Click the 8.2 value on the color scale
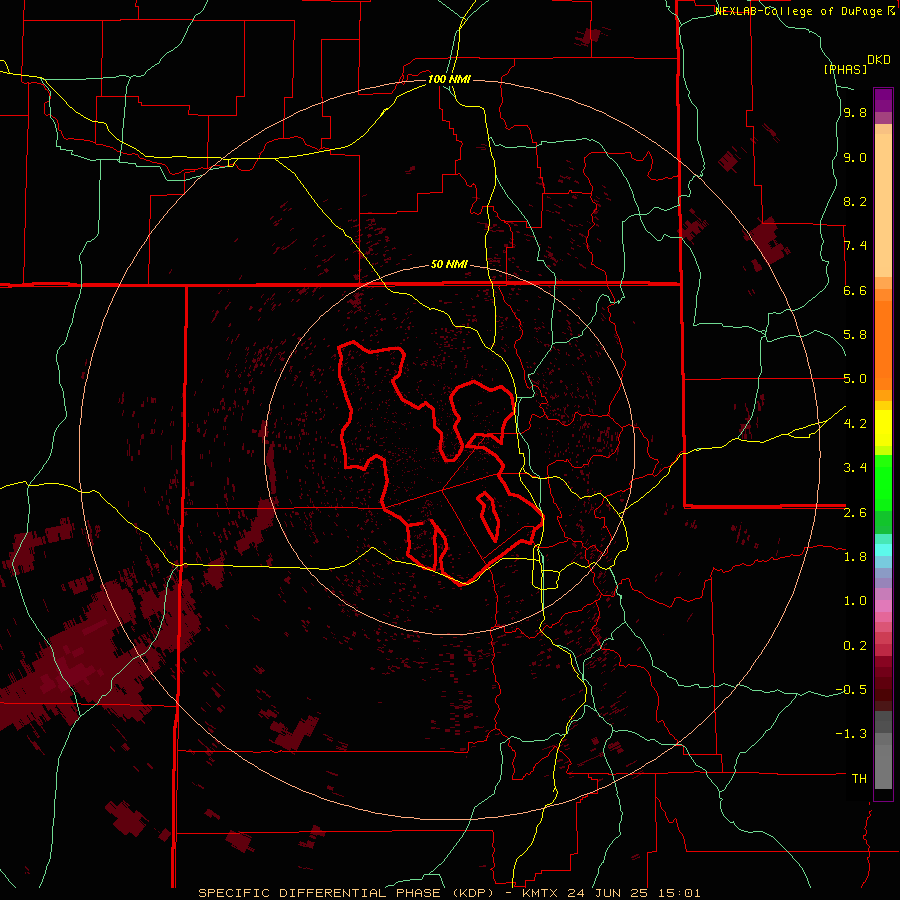 pos(855,202)
